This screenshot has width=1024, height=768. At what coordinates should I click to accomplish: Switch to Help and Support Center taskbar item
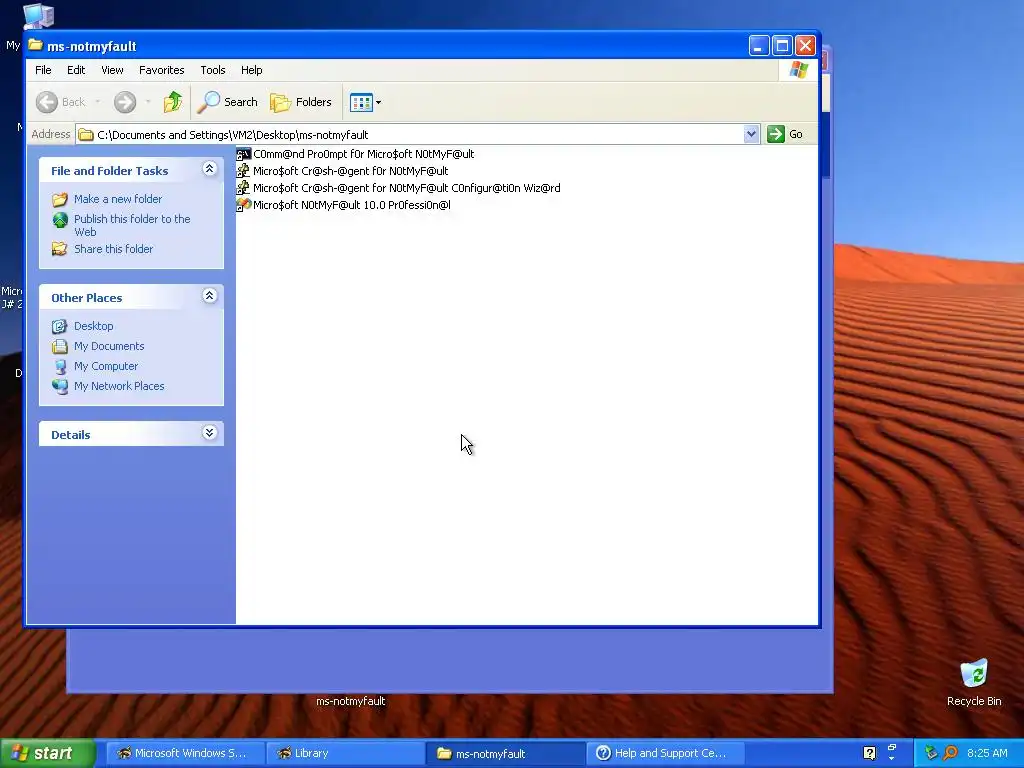[x=665, y=753]
